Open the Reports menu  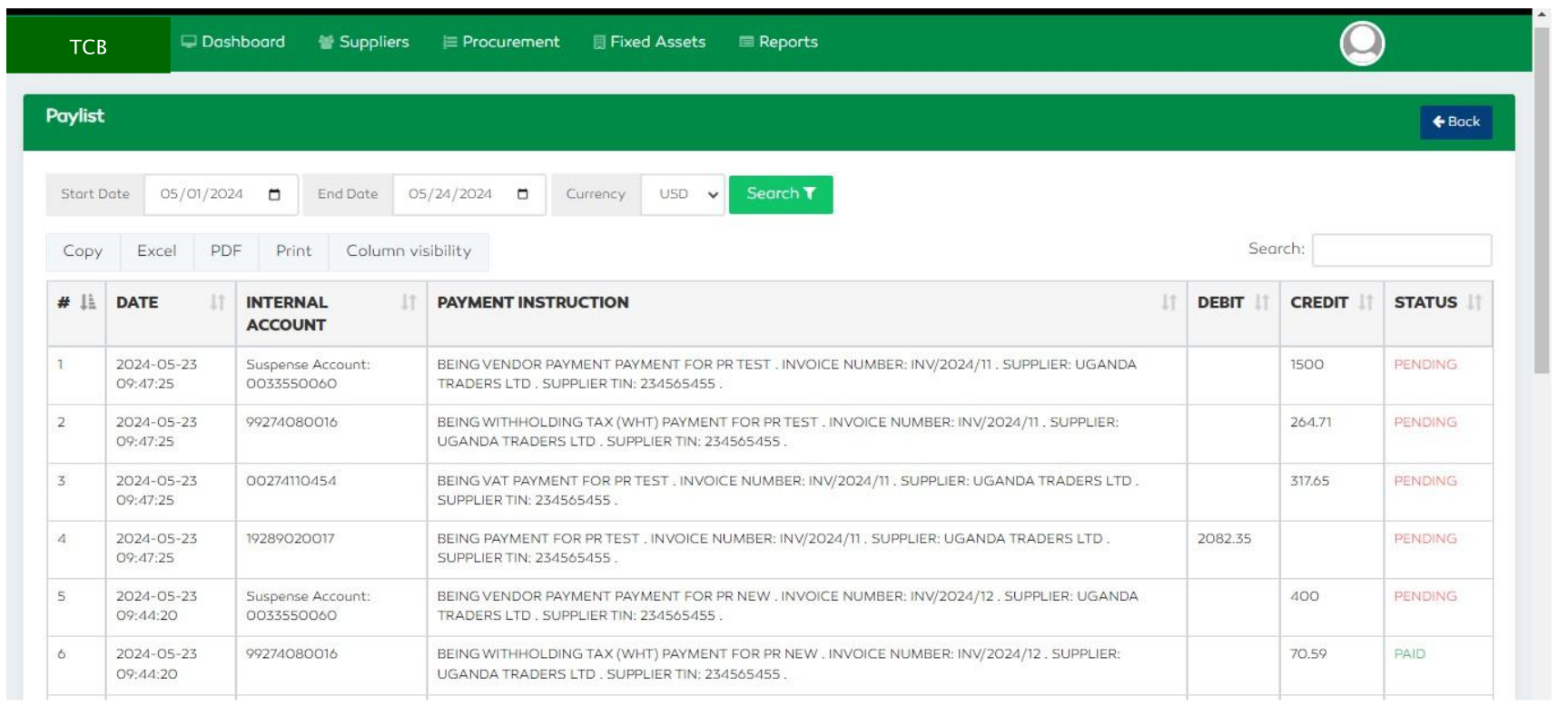[778, 42]
